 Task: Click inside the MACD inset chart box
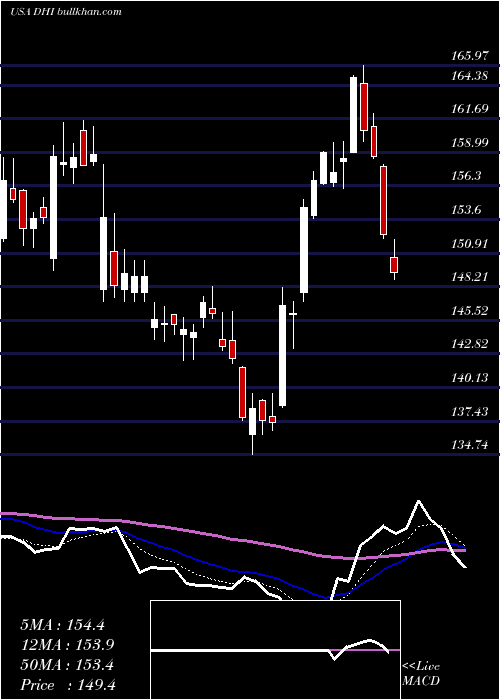pos(275,650)
